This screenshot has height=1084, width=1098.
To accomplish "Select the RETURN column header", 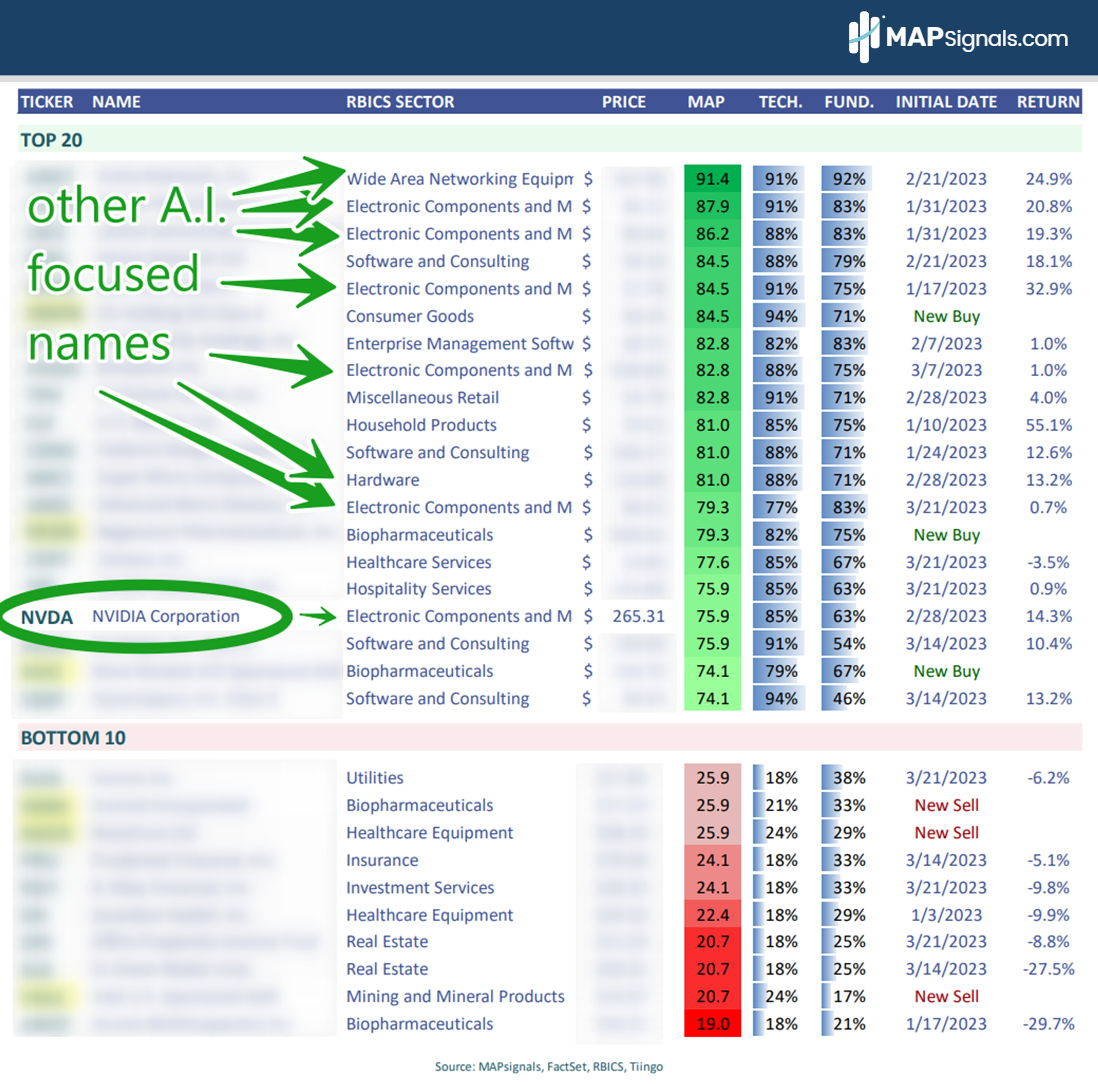I will pyautogui.click(x=1048, y=102).
